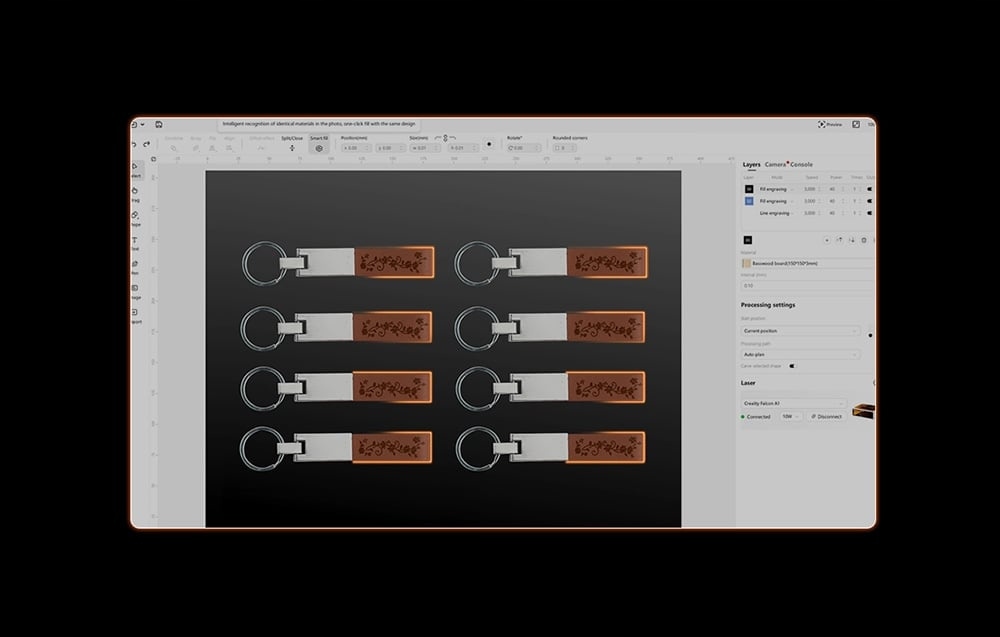Expand the Processing path dropdown showing Auto plan

click(800, 354)
